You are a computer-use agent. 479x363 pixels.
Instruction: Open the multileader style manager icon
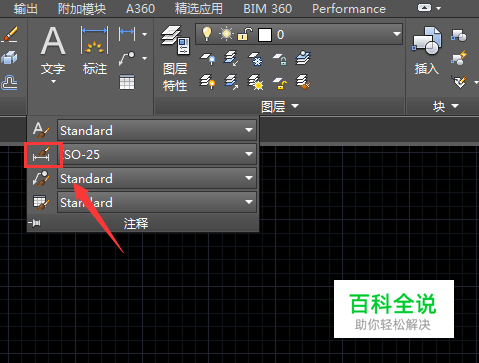(41, 179)
